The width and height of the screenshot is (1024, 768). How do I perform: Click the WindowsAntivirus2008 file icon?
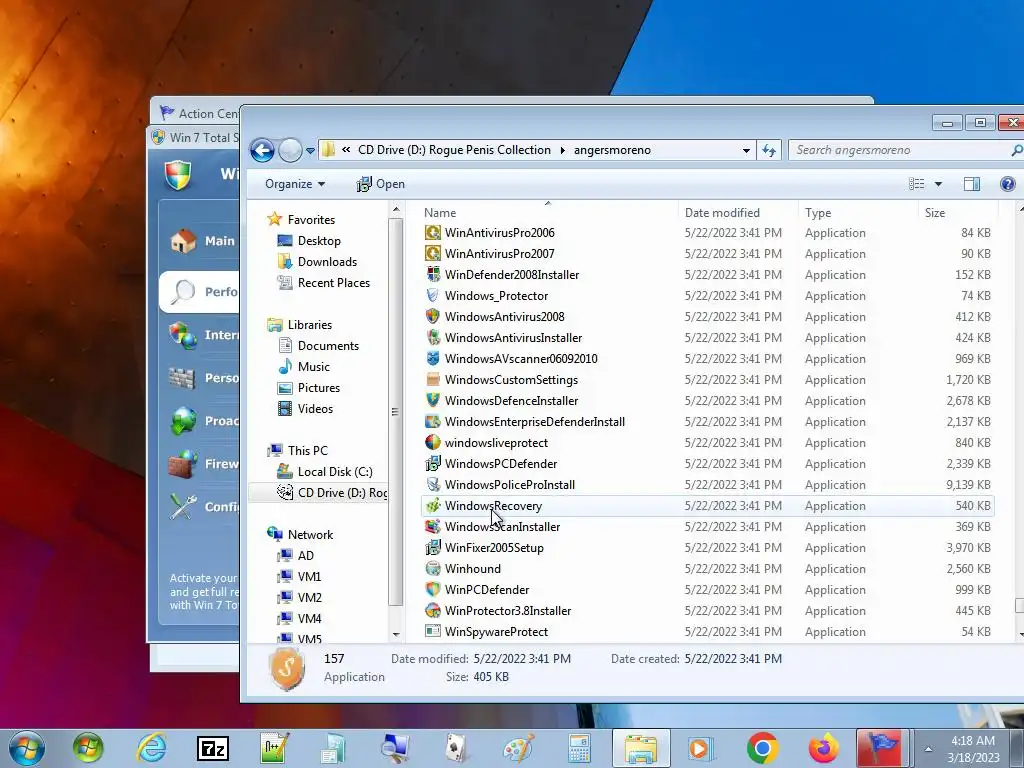pos(432,316)
